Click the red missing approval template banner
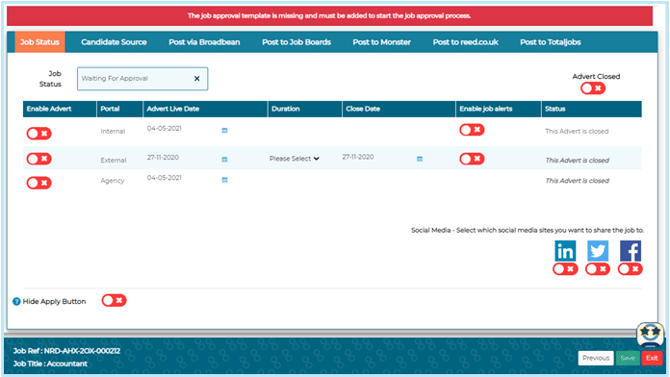The image size is (670, 377). [329, 16]
